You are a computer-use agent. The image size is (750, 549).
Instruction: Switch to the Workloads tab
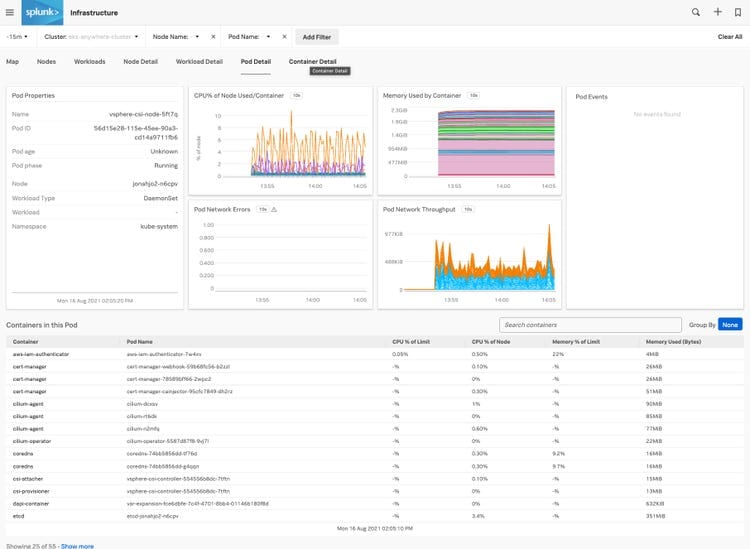89,61
